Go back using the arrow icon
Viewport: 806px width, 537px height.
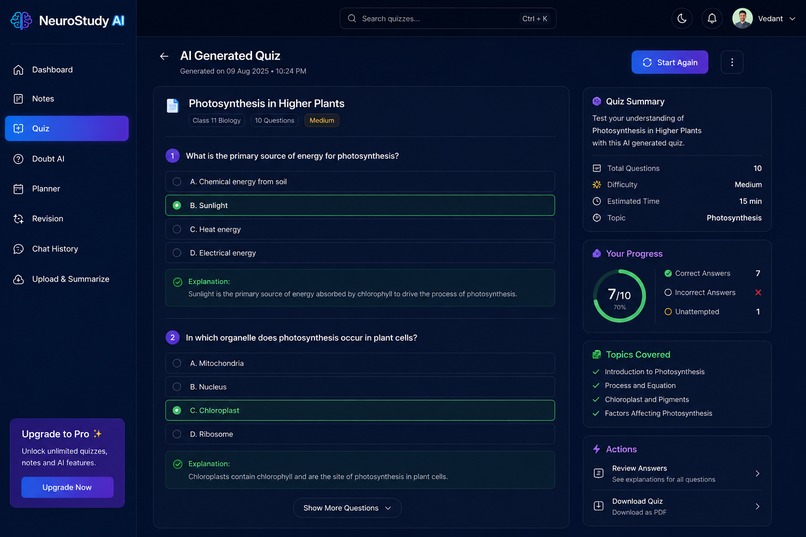pyautogui.click(x=164, y=56)
